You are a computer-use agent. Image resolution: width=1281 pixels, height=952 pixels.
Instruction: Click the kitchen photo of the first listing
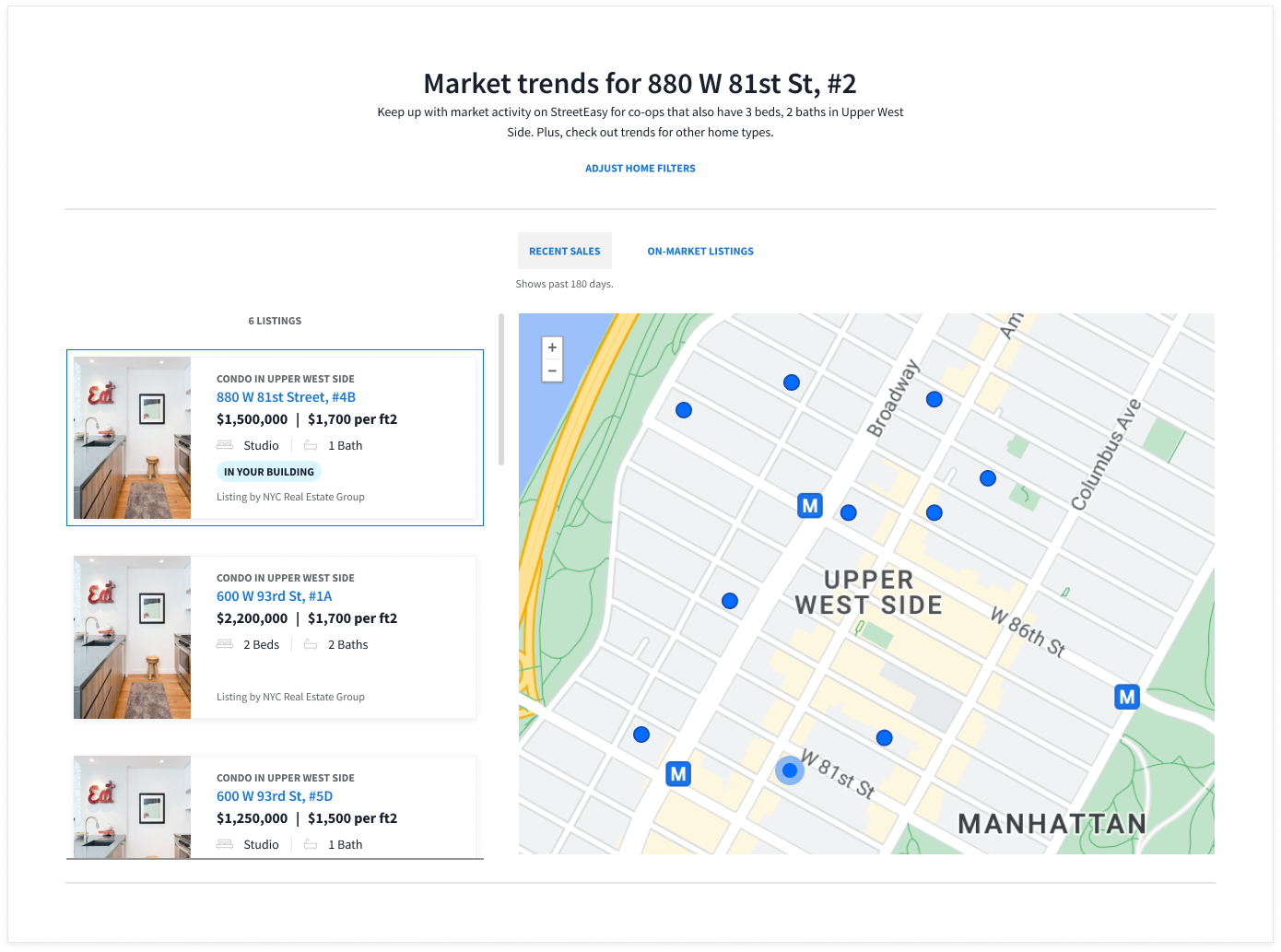[x=131, y=437]
